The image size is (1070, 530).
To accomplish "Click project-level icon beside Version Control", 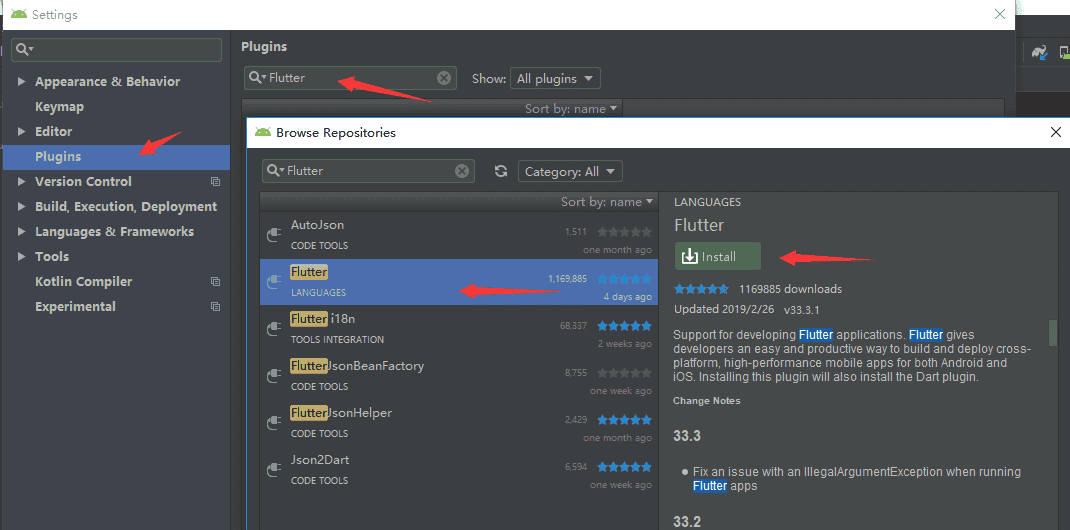I will (x=216, y=181).
